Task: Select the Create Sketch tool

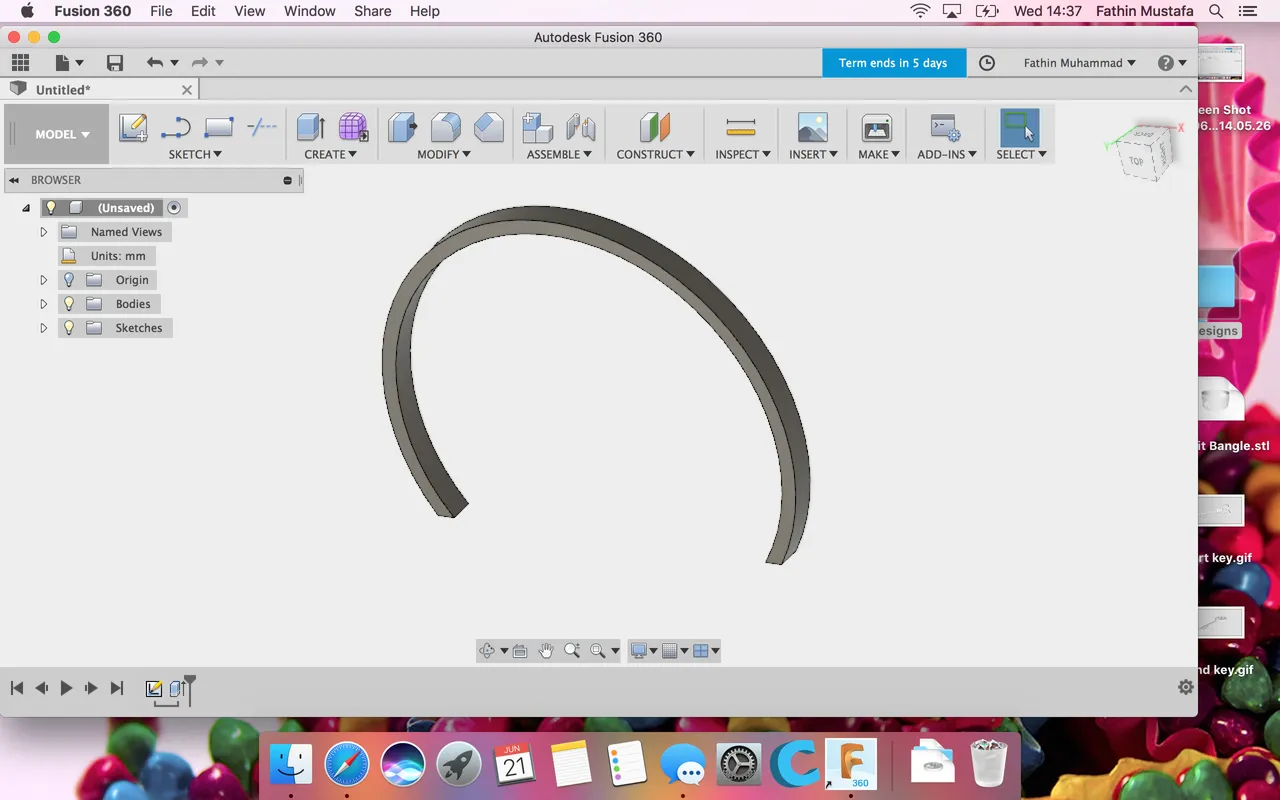Action: tap(133, 128)
